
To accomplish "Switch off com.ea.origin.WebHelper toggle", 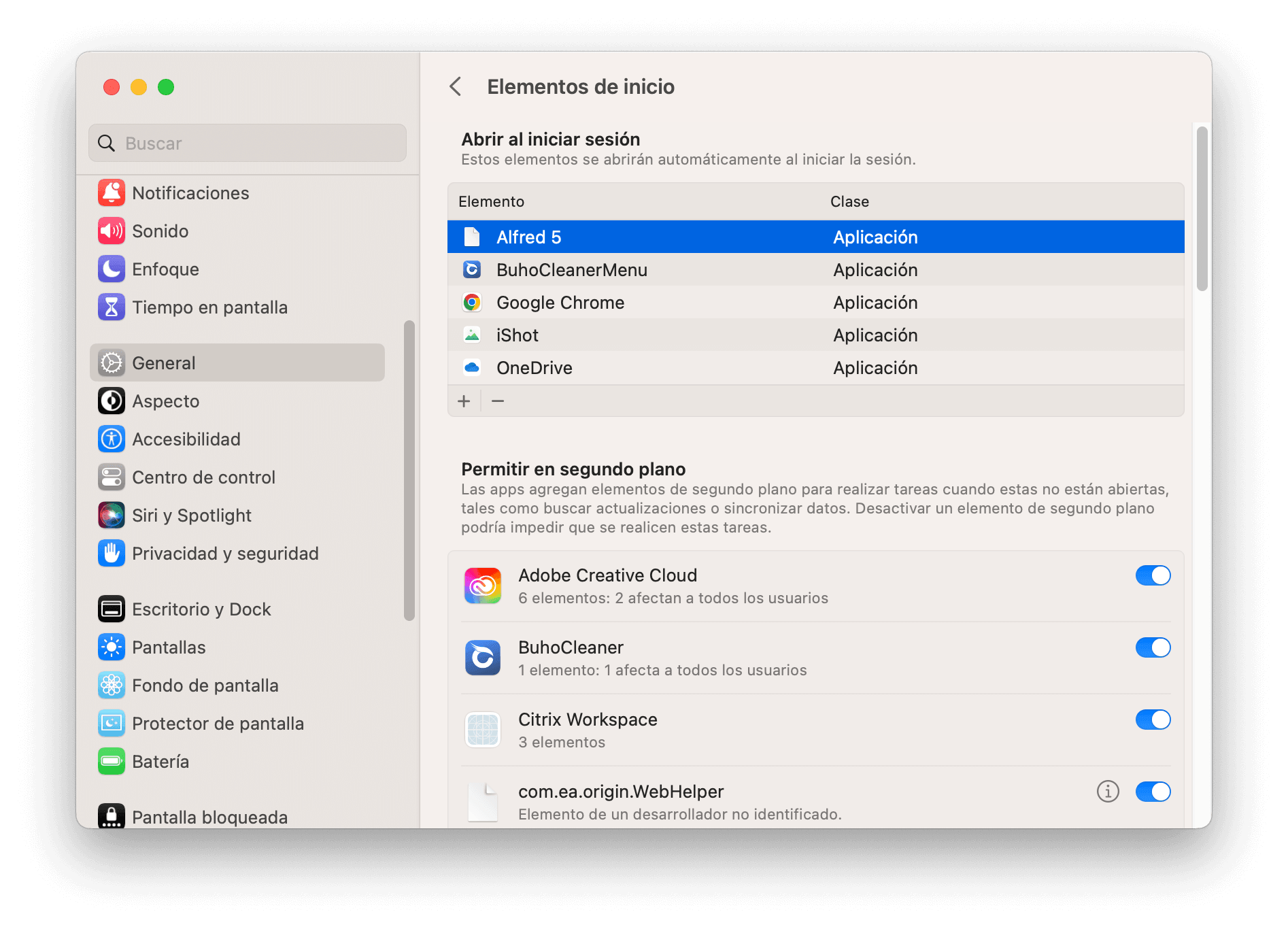I will 1153,792.
